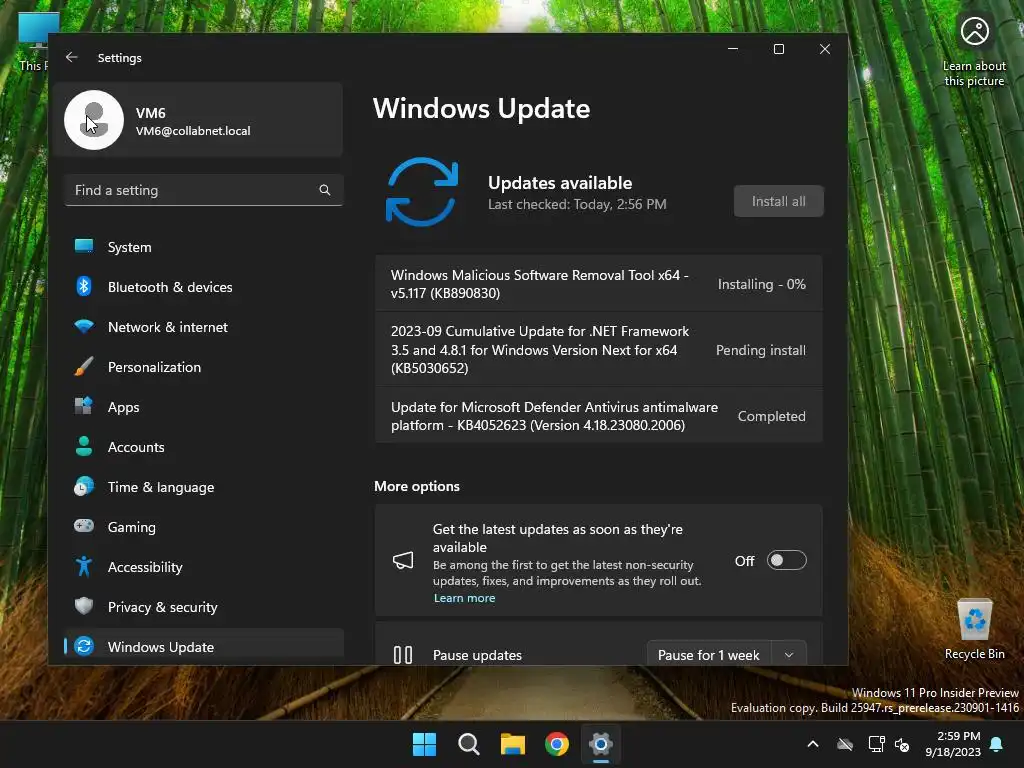Click the Privacy & security shield icon
The width and height of the screenshot is (1024, 768).
pyautogui.click(x=84, y=606)
